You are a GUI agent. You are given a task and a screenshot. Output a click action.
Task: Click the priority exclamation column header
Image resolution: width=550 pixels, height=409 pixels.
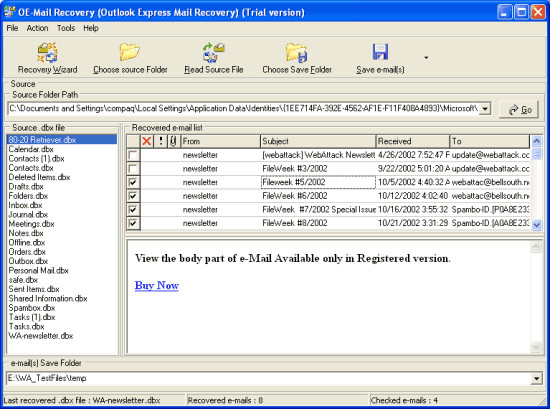[x=161, y=141]
